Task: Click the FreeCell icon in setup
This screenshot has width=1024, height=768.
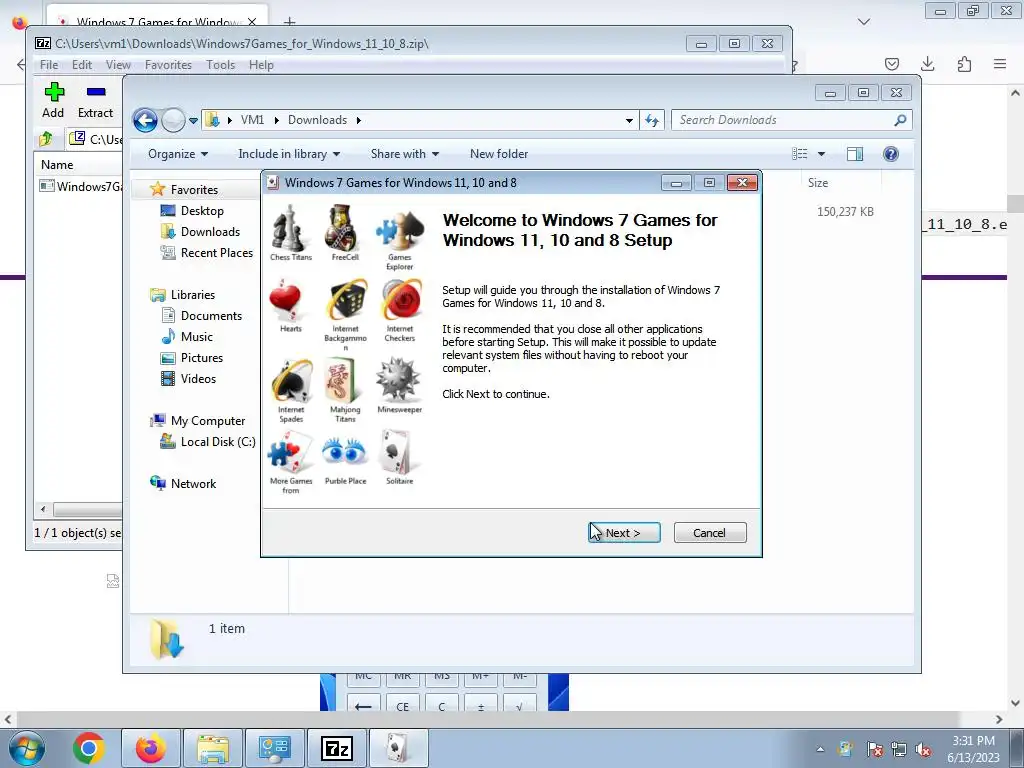Action: tap(342, 228)
